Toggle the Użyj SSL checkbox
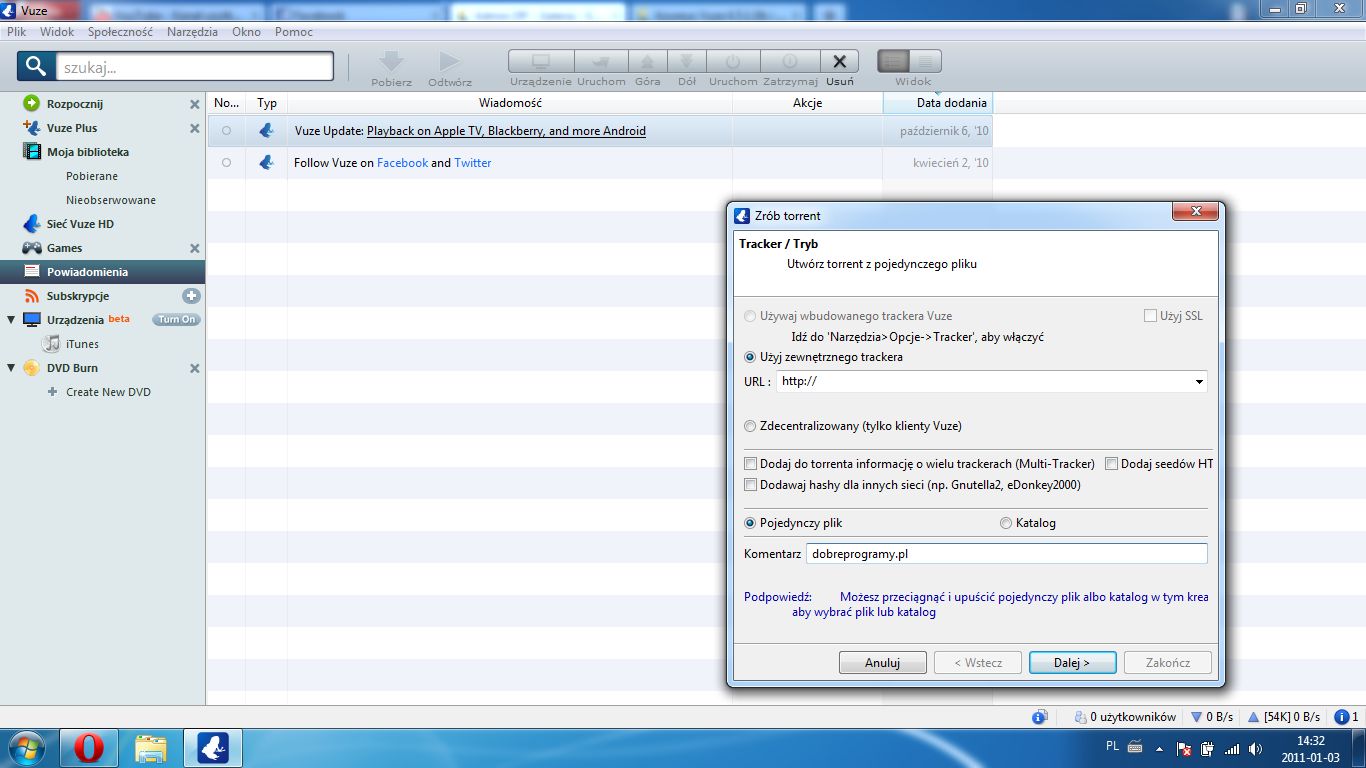 tap(1150, 316)
